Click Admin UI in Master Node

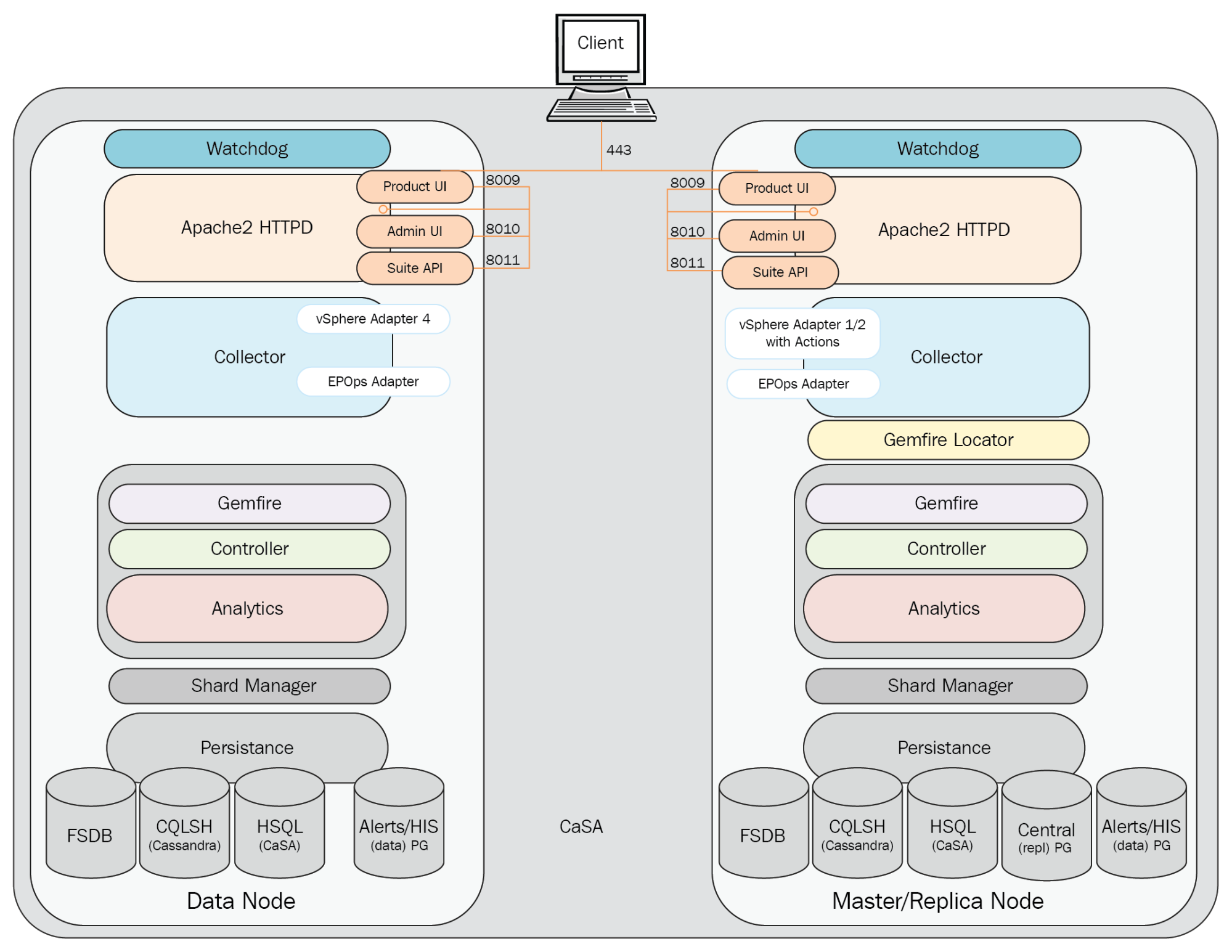tap(777, 236)
